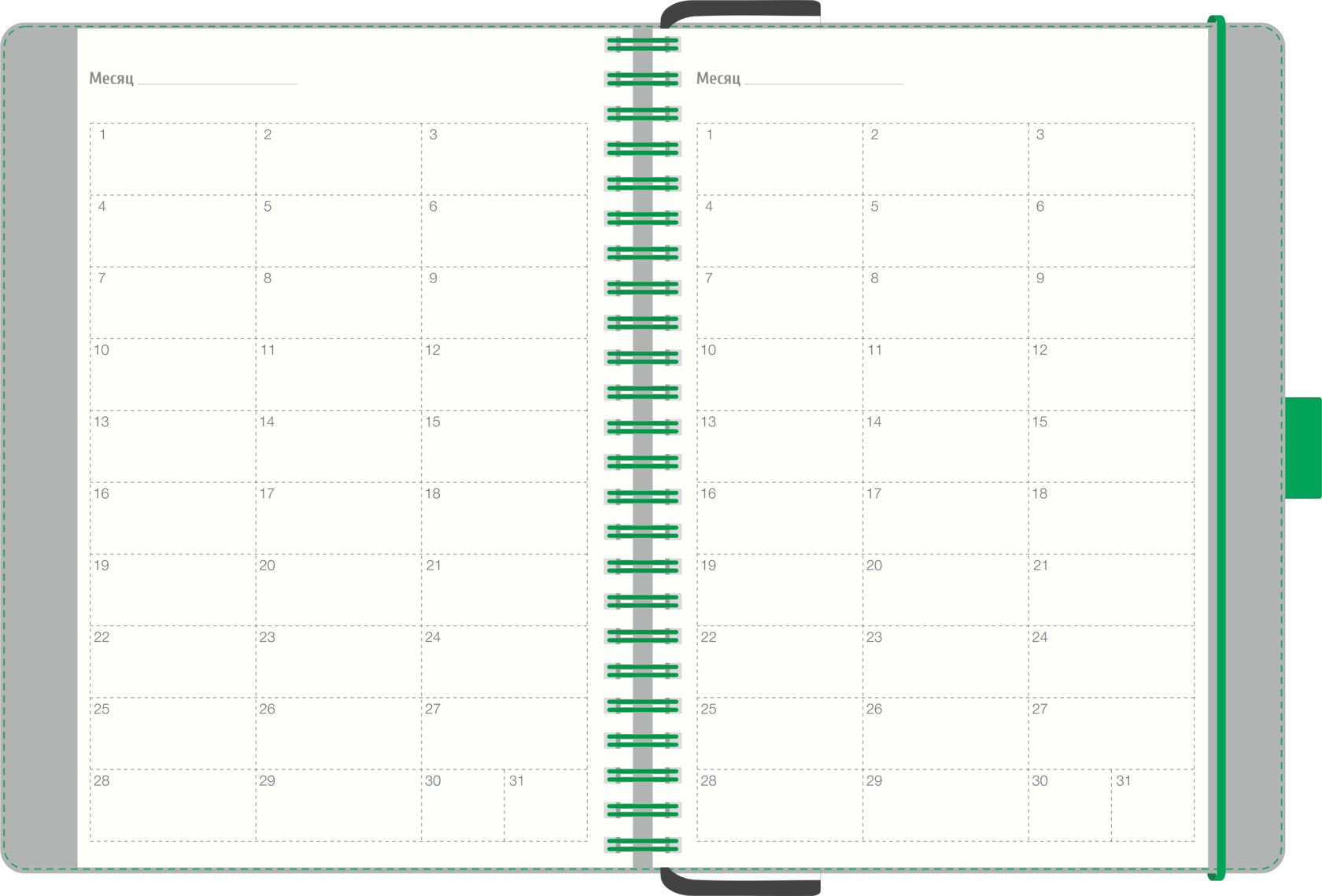Click day 24 cell on the right page
1322x896 pixels.
click(x=1111, y=662)
